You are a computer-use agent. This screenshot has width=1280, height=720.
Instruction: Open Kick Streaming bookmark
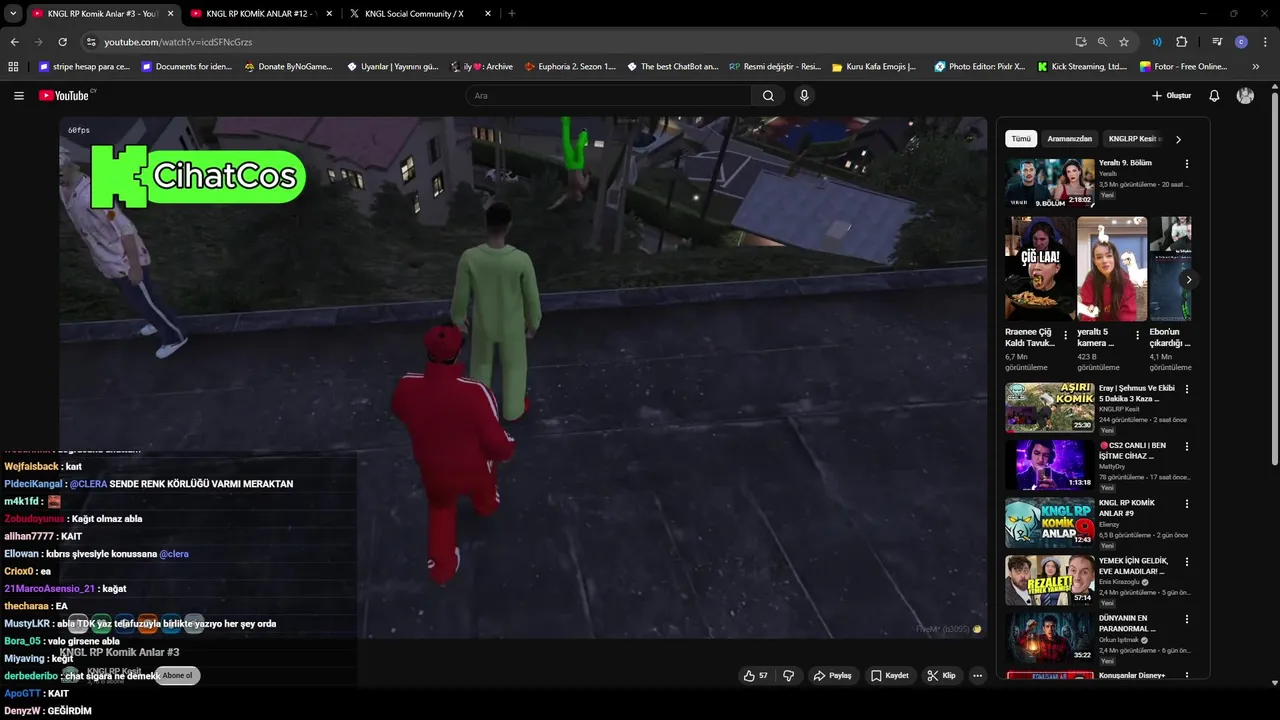[1082, 67]
